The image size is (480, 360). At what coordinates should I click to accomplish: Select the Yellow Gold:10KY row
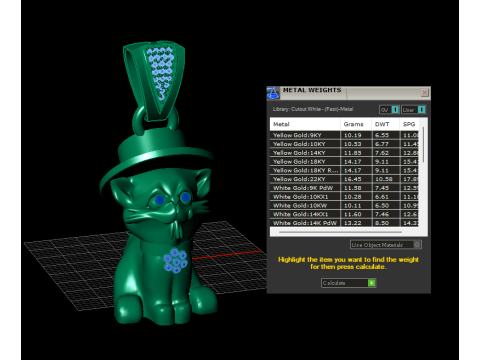click(344, 144)
